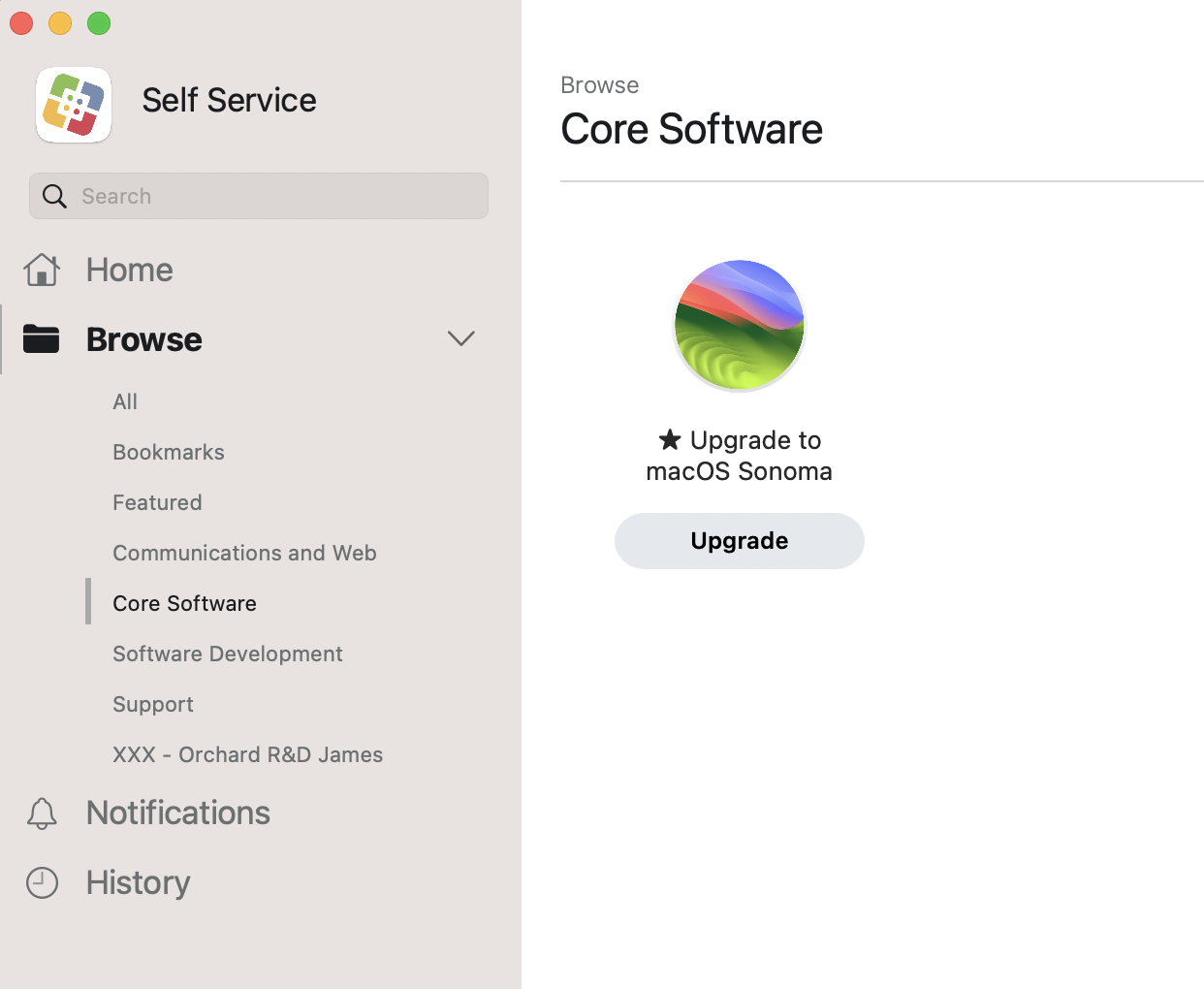Click the Self Service app logo
This screenshot has width=1204, height=989.
click(74, 105)
